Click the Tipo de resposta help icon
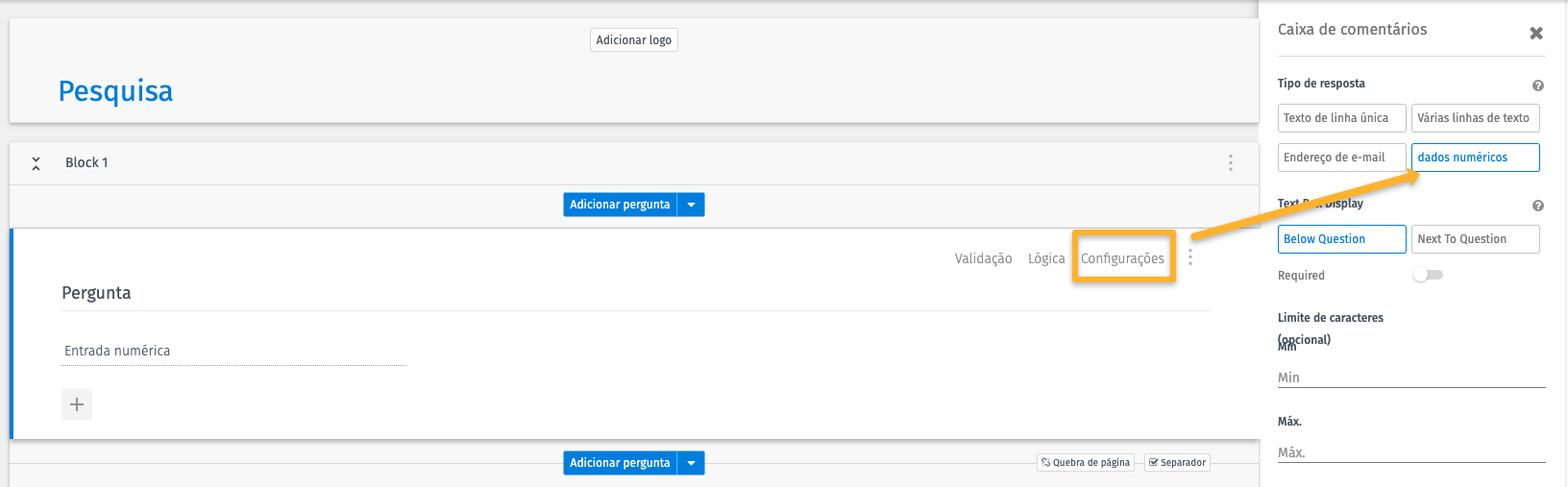Image resolution: width=1568 pixels, height=487 pixels. (1537, 85)
